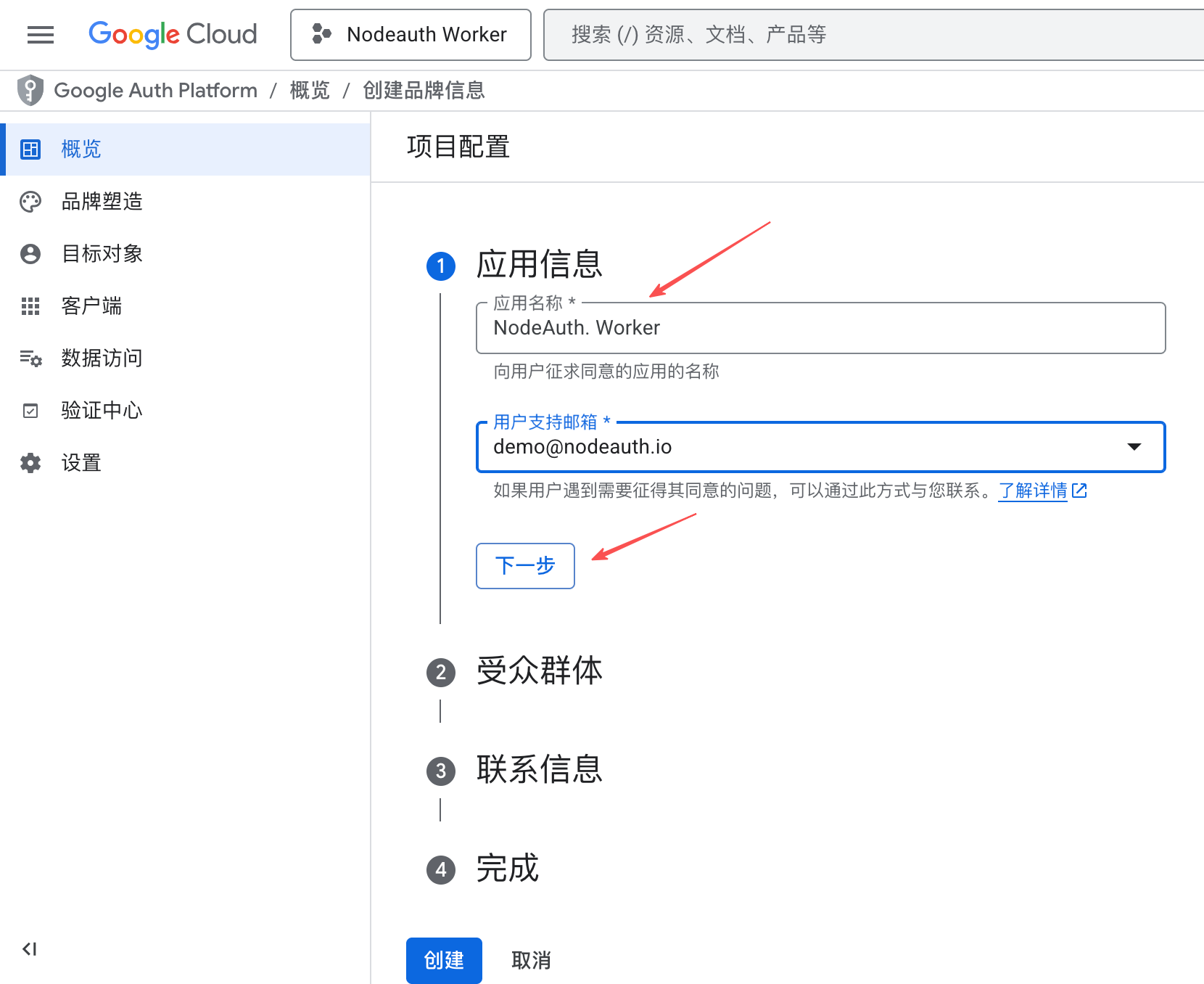
Task: Click the 下一步 button
Action: tap(525, 565)
